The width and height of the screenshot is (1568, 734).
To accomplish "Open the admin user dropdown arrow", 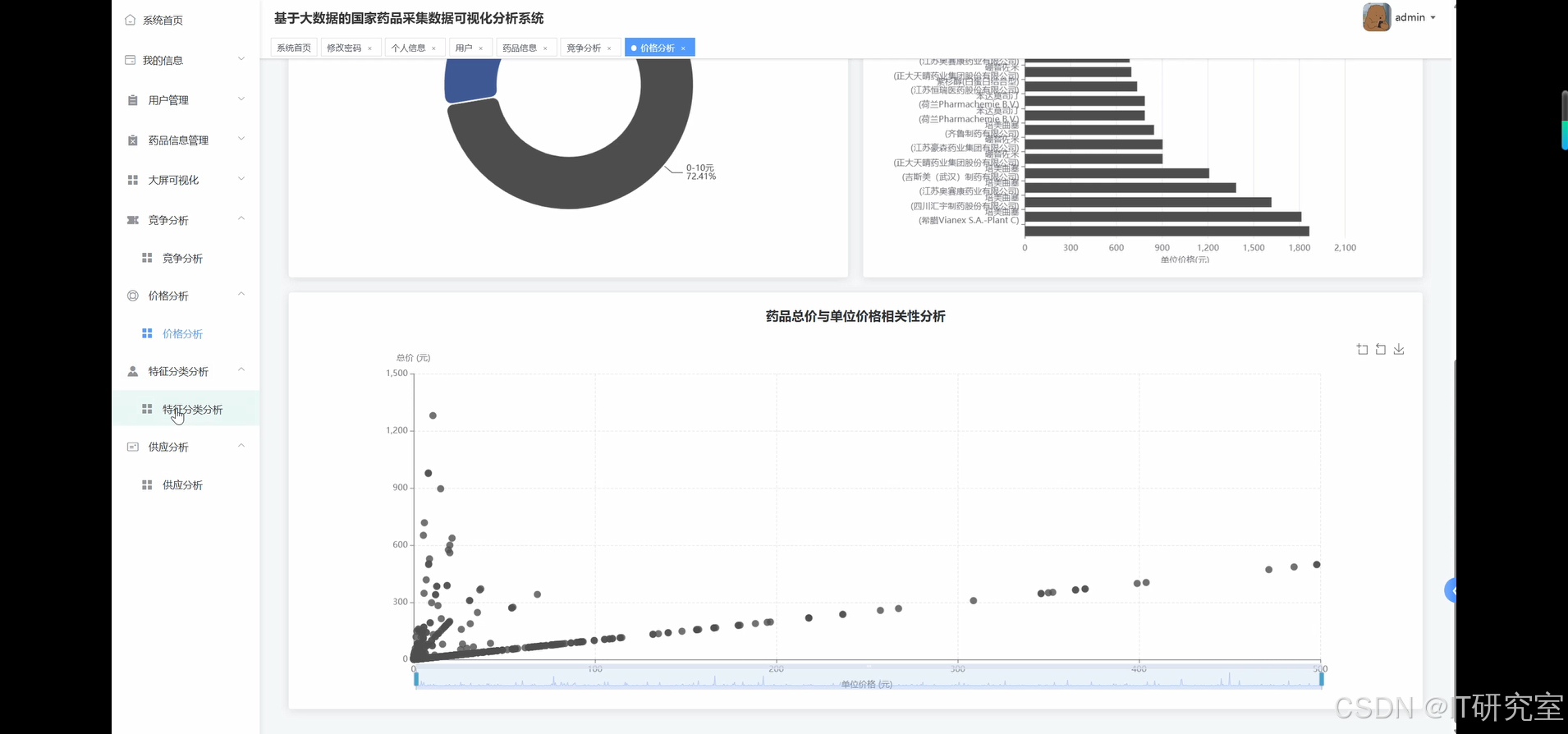I will tap(1433, 17).
